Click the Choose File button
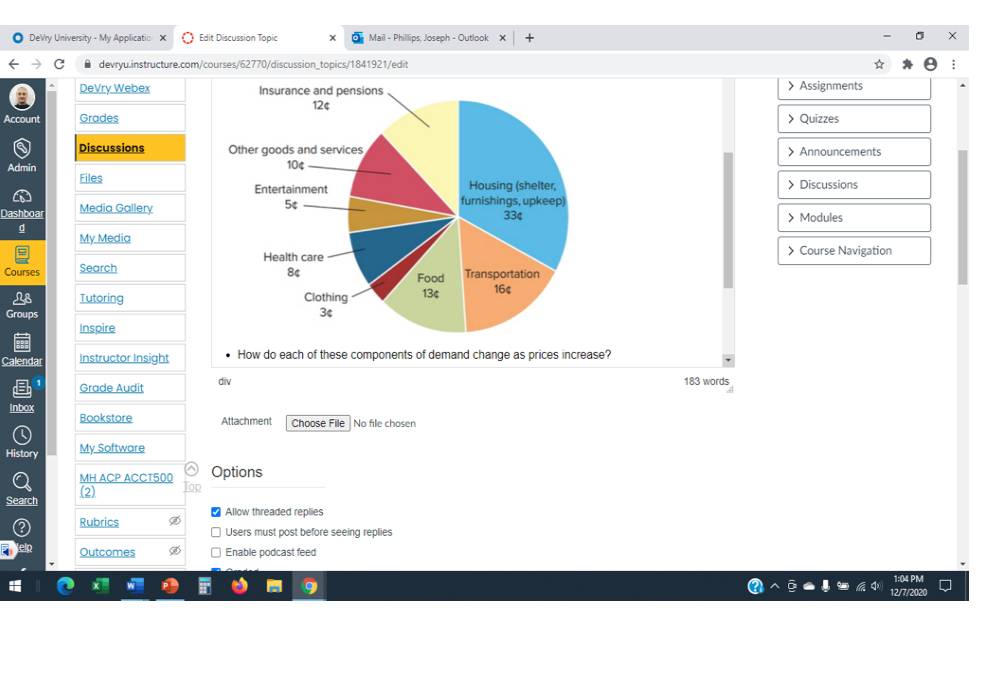This screenshot has height=682, width=1002. [x=318, y=423]
